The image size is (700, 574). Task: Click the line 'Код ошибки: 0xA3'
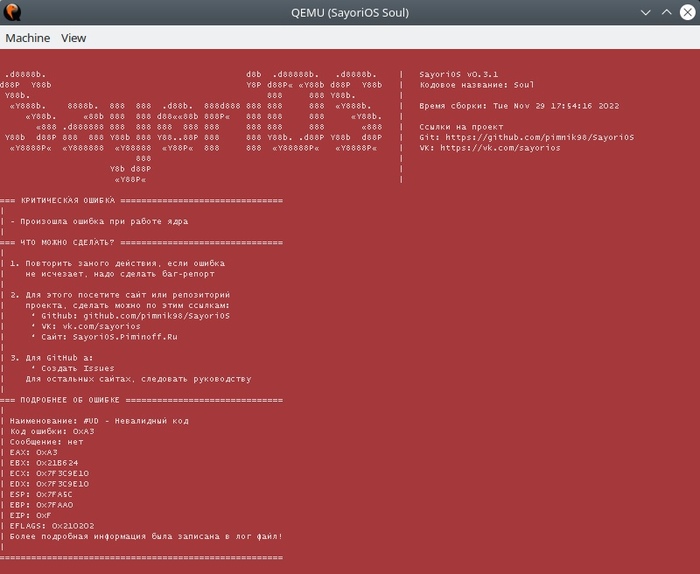52,432
